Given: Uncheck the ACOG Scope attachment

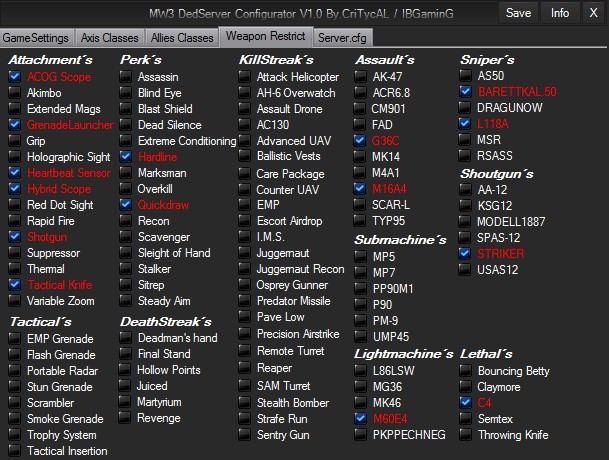Looking at the screenshot, I should coord(14,77).
